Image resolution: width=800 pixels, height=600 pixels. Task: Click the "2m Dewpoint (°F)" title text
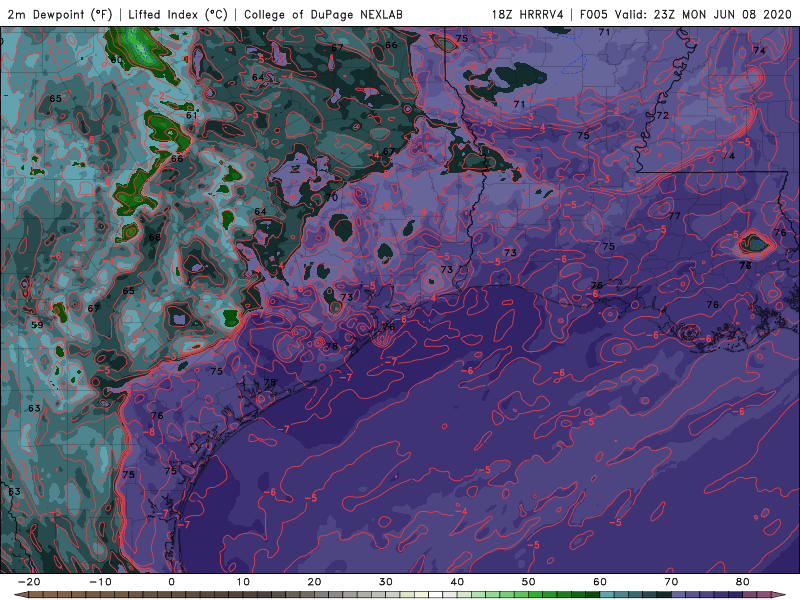point(60,15)
